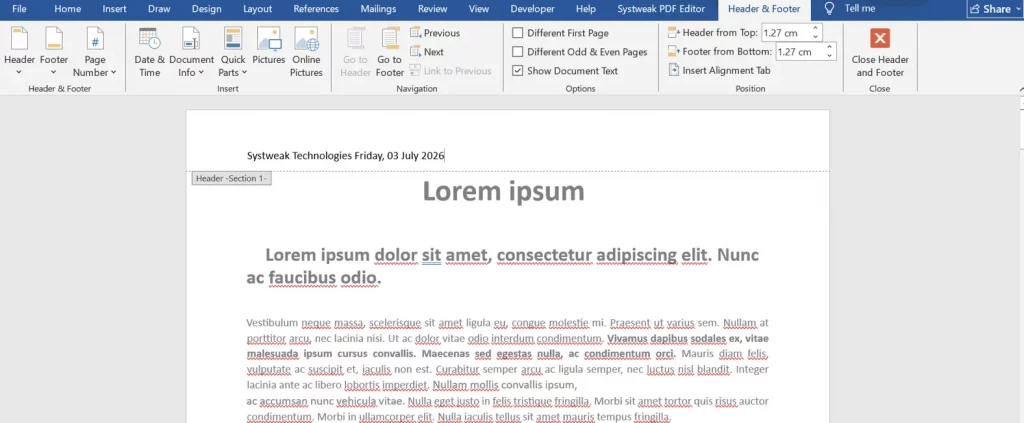The image size is (1024, 423).
Task: Open the Page Number dropdown
Action: (x=95, y=52)
